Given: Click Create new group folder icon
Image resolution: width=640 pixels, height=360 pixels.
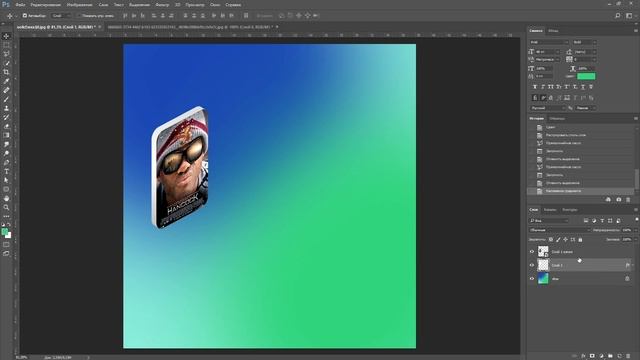Looking at the screenshot, I should pos(610,356).
